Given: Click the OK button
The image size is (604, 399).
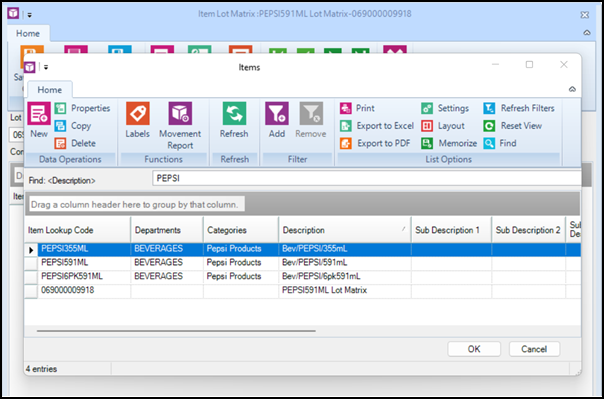Looking at the screenshot, I should pos(474,349).
